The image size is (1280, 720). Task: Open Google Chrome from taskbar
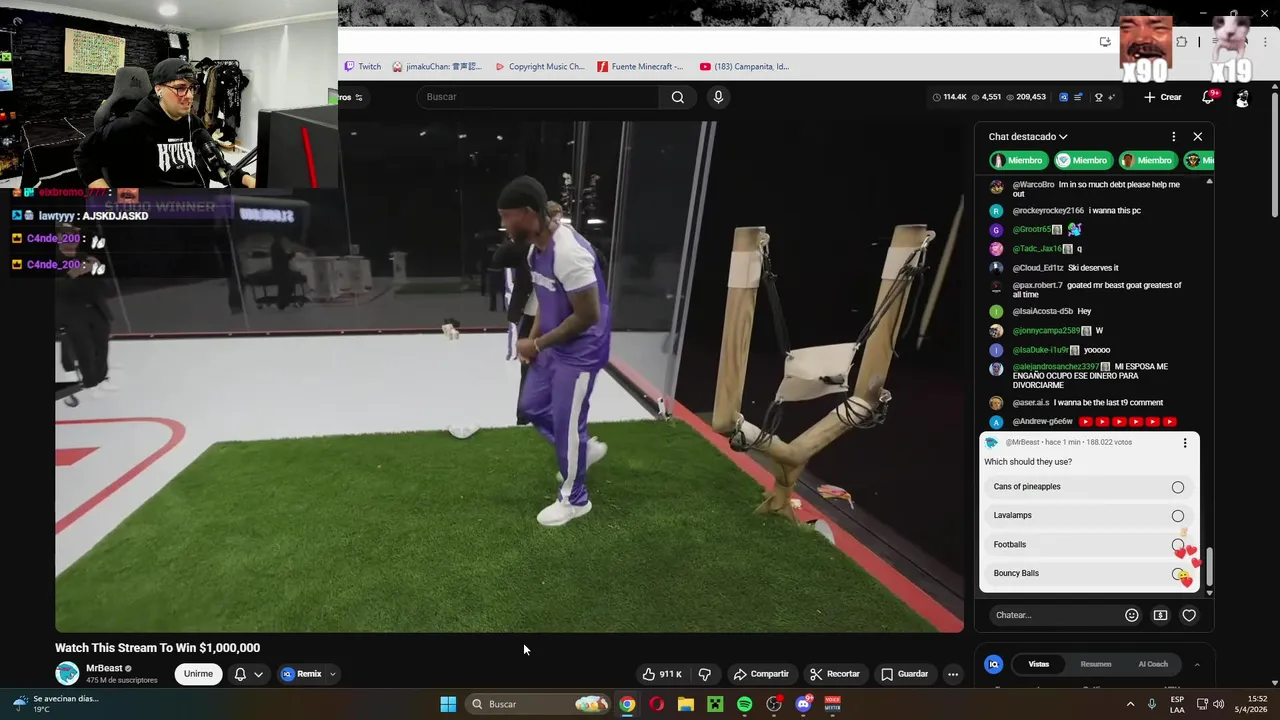[627, 704]
